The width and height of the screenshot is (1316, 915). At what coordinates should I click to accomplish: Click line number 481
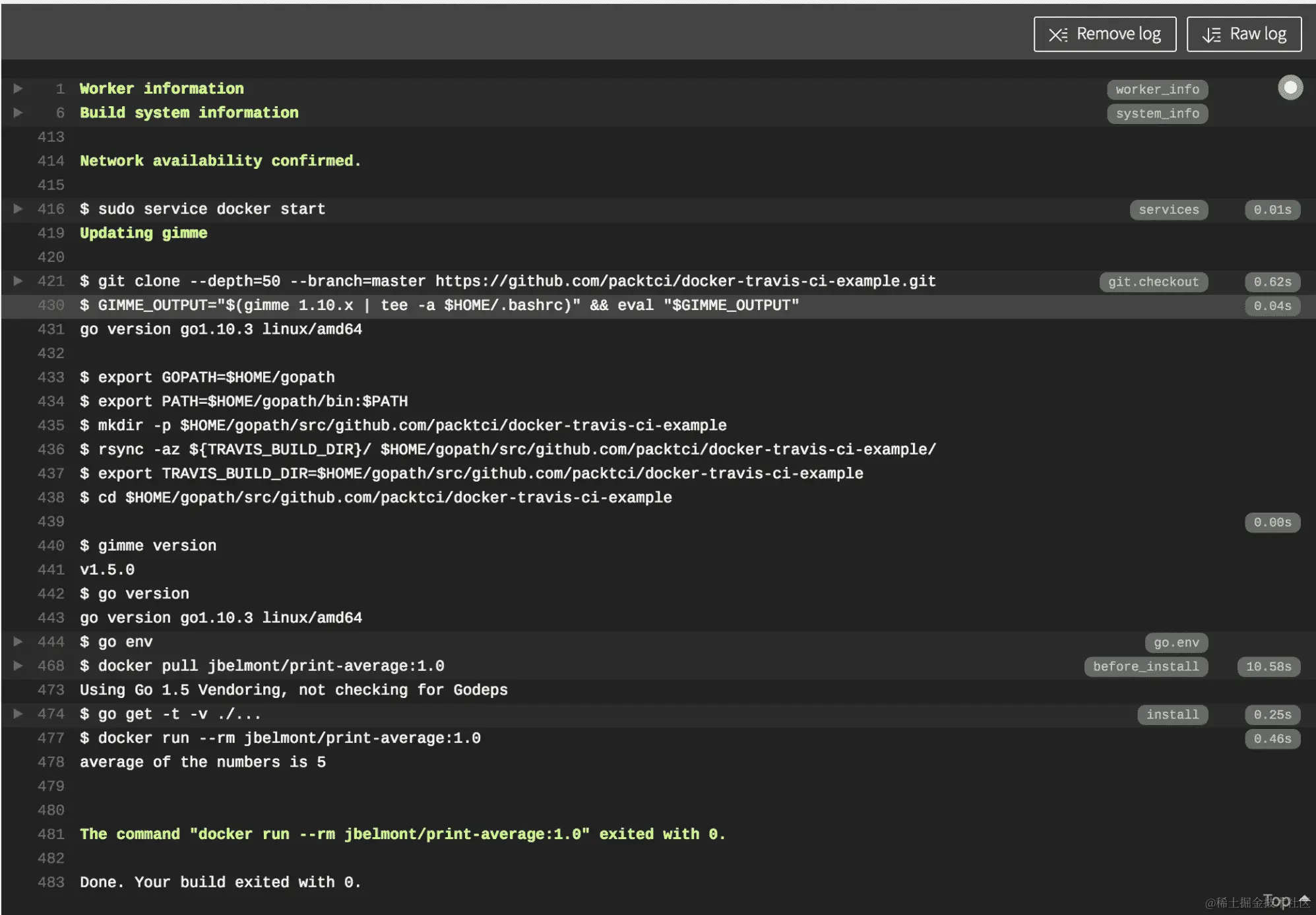(x=51, y=835)
